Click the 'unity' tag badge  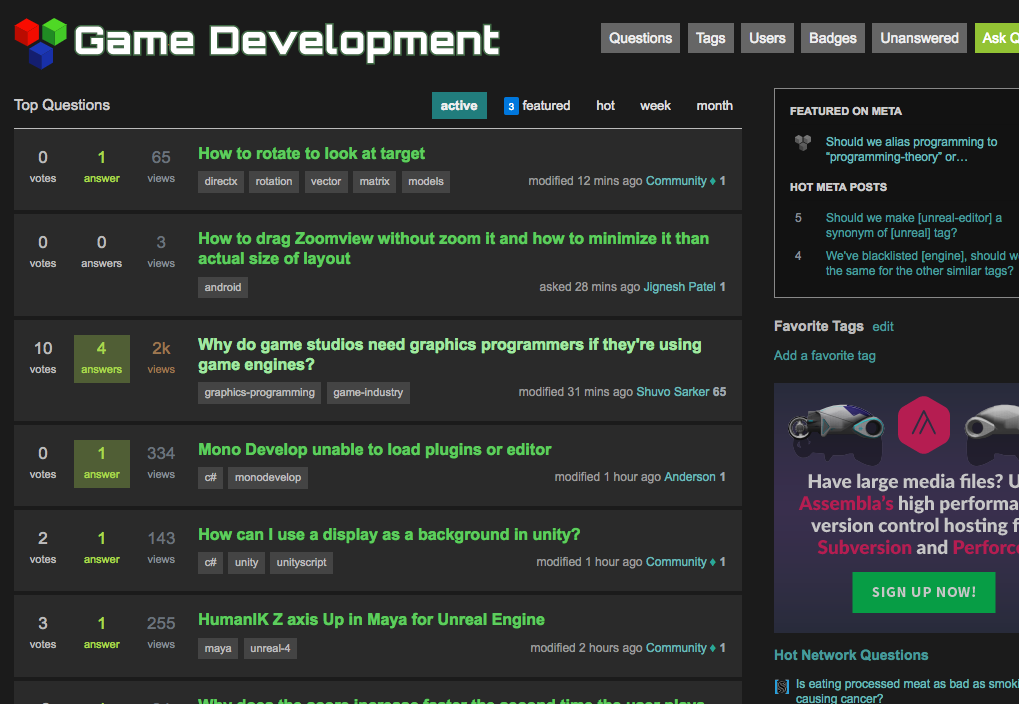[x=246, y=562]
